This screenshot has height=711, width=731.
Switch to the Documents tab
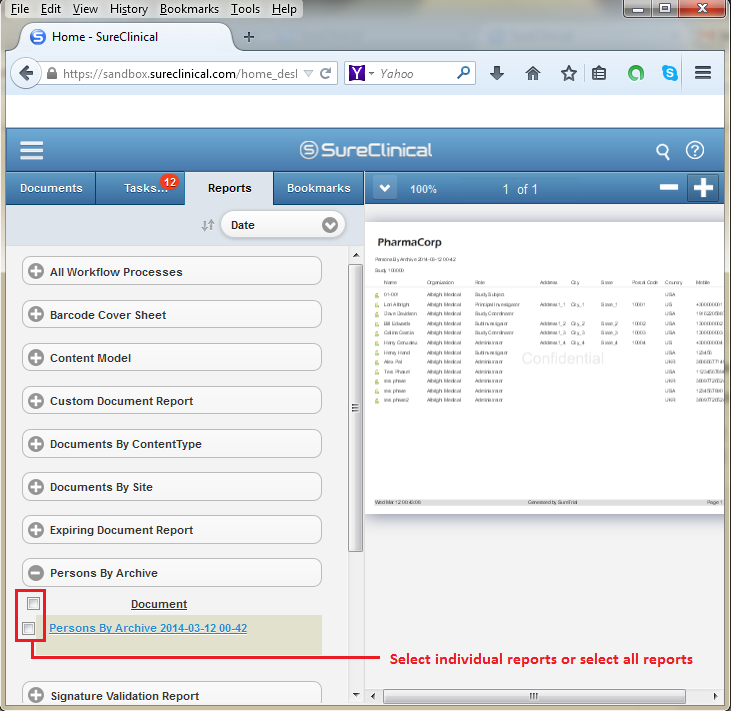[51, 188]
